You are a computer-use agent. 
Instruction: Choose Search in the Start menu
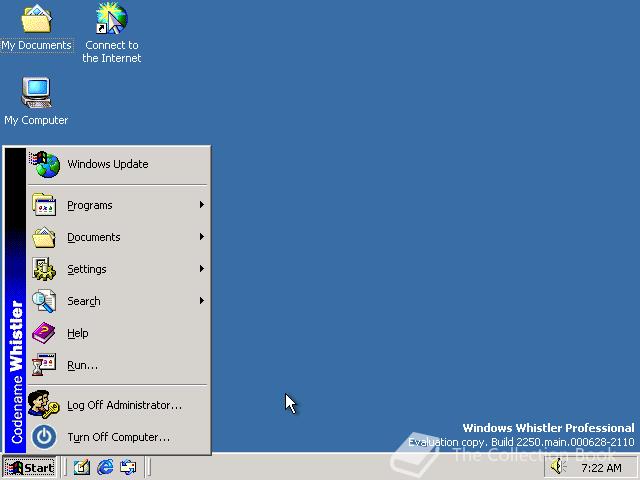pos(118,301)
